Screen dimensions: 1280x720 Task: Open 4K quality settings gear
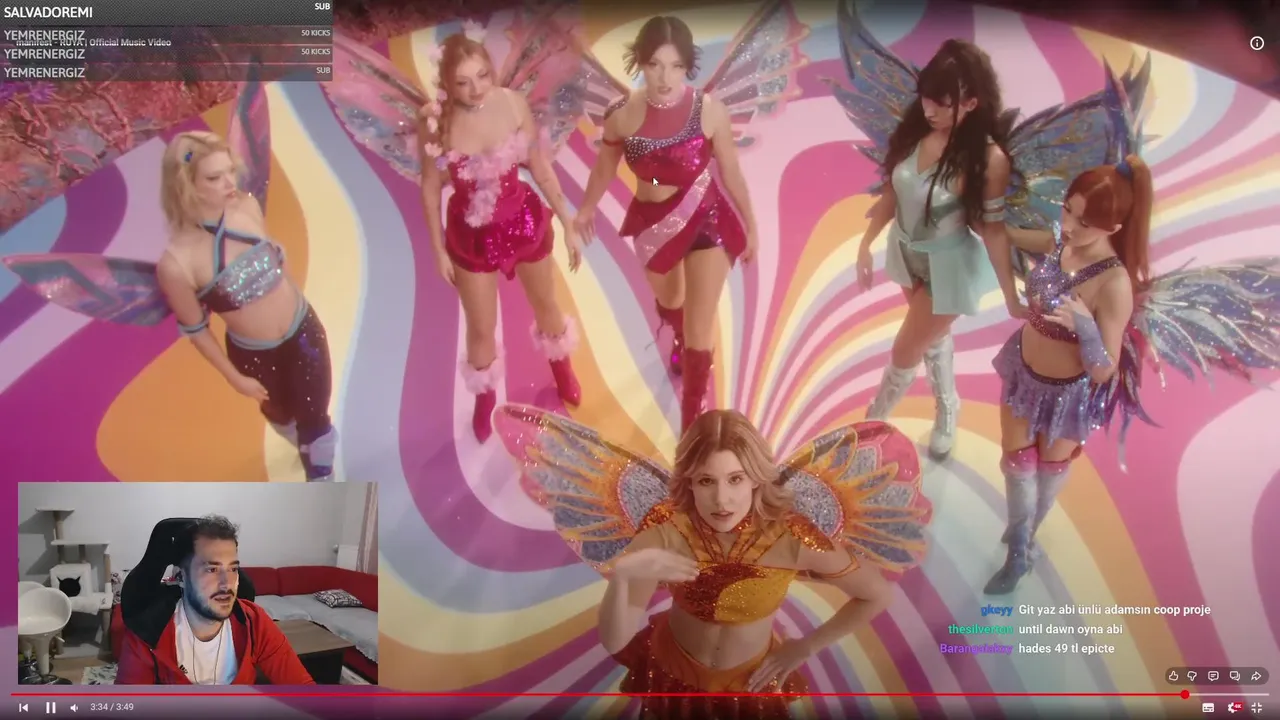(x=1234, y=707)
